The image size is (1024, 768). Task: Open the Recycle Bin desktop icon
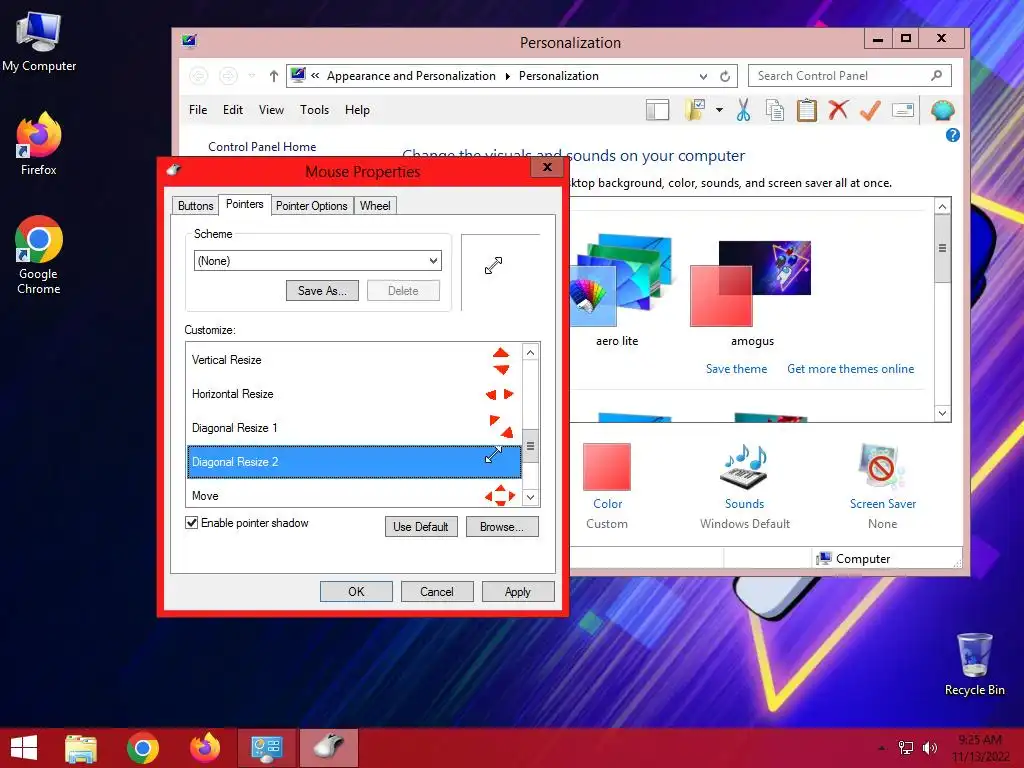(x=974, y=664)
